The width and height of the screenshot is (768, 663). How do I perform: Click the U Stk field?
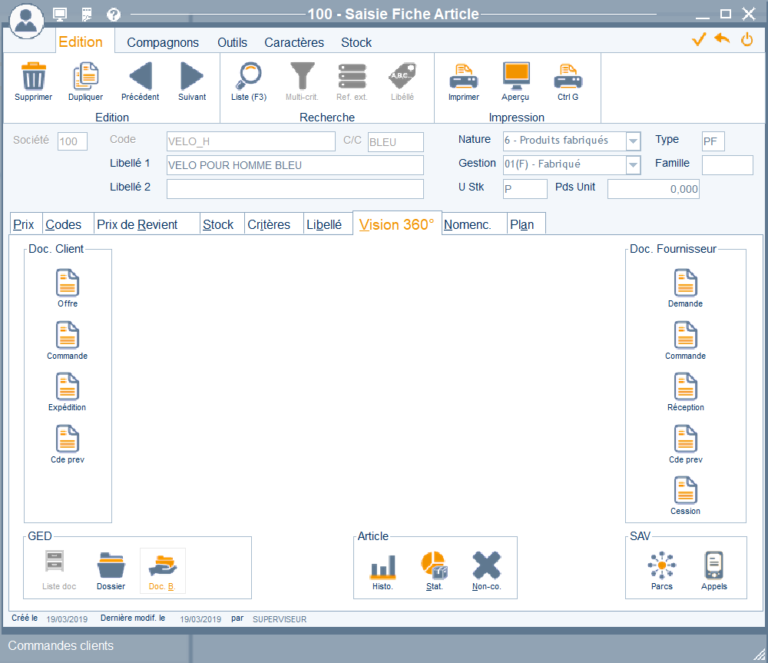[525, 189]
